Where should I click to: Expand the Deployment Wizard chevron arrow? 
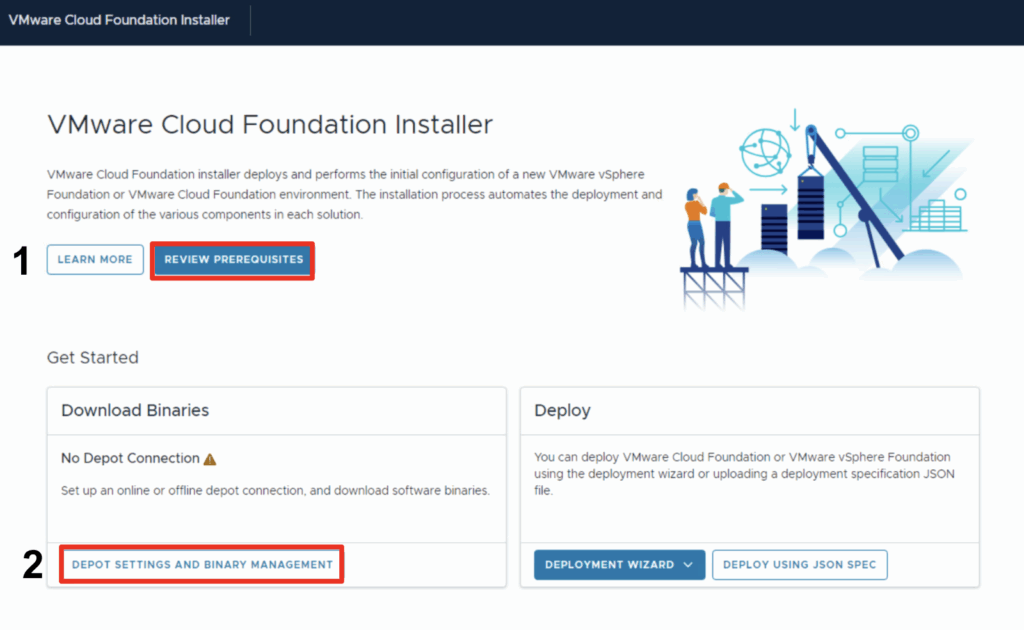click(x=689, y=565)
